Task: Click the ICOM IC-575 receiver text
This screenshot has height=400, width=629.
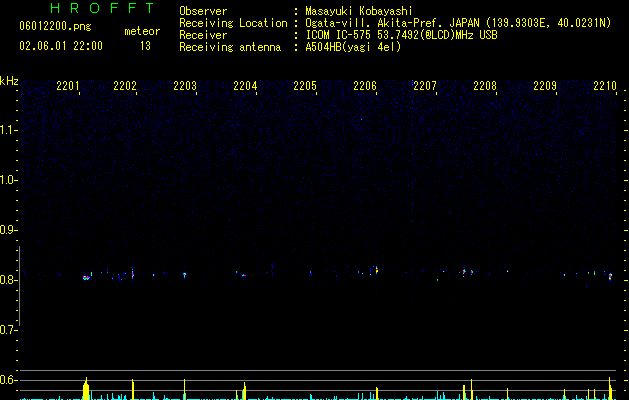Action: tap(401, 35)
